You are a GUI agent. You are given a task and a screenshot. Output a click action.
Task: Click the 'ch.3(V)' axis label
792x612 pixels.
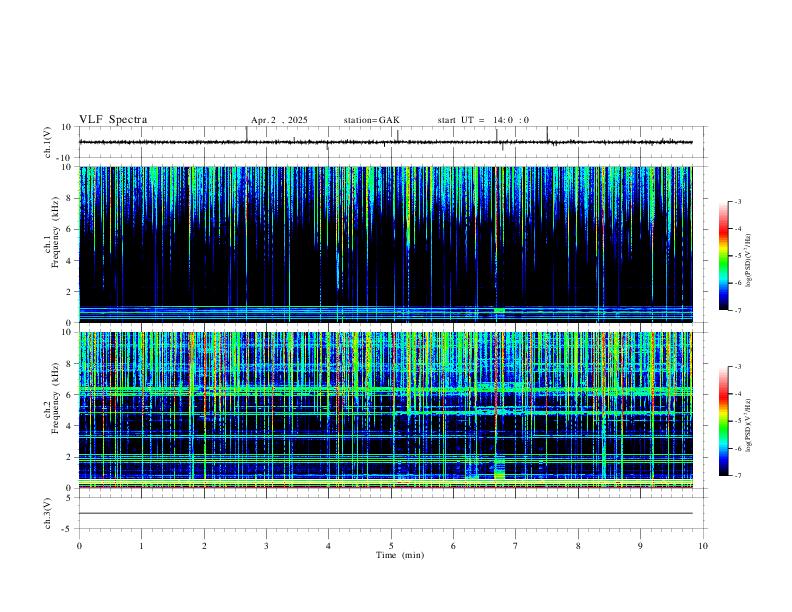point(48,513)
